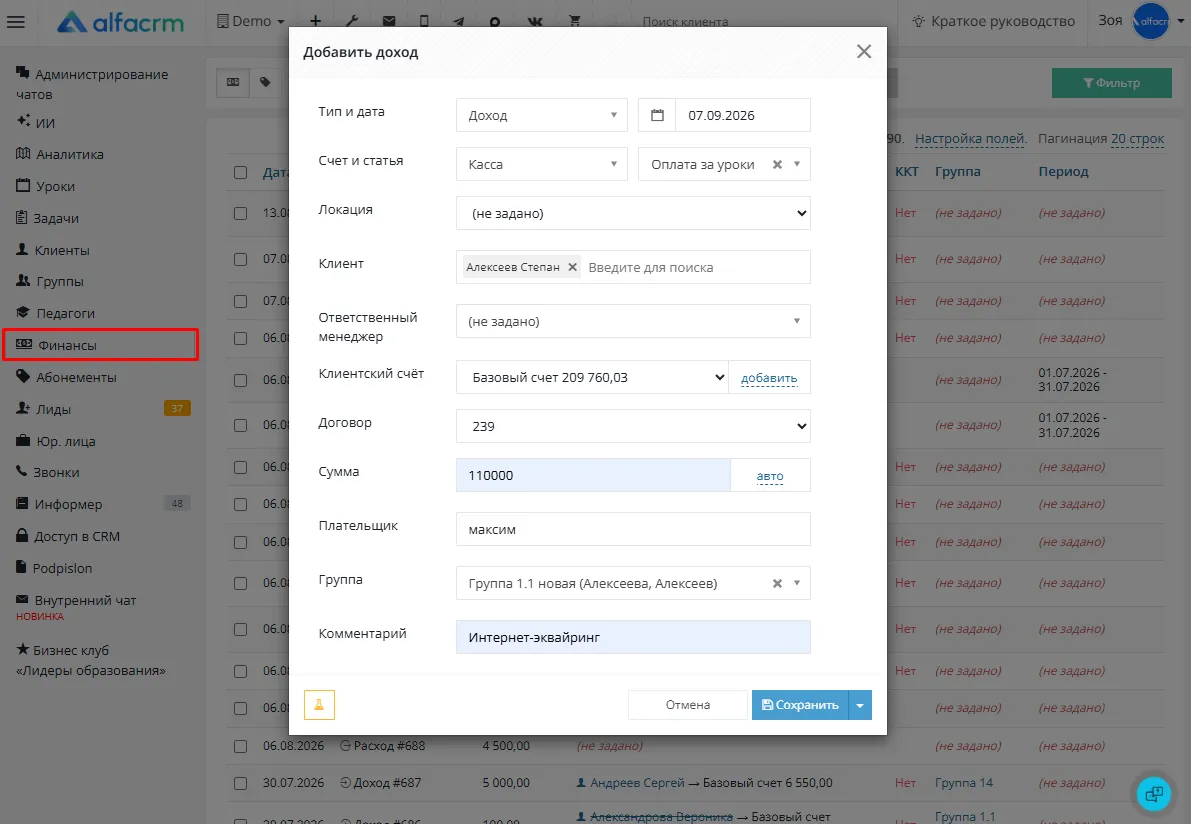Click the tag icon in the finance toolbar
Viewport: 1191px width, 824px height.
(x=265, y=82)
